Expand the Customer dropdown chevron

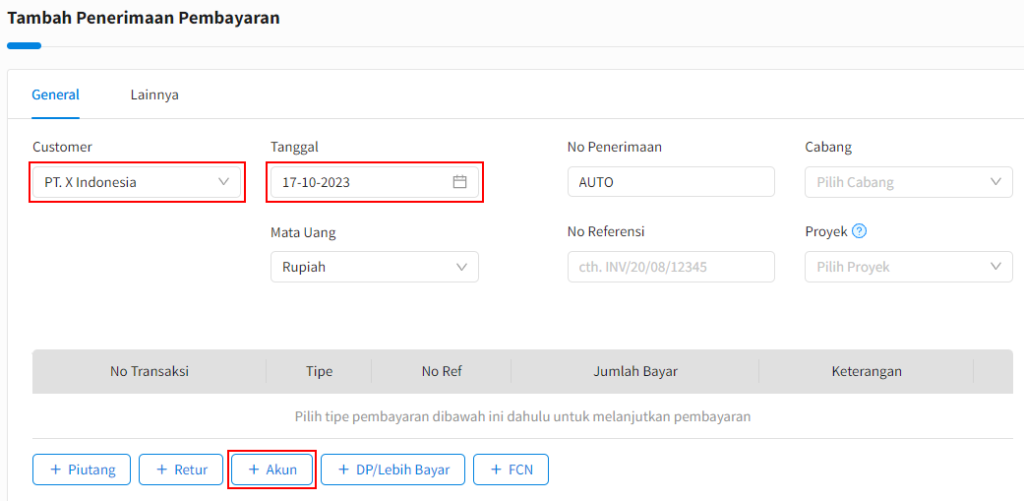[224, 182]
